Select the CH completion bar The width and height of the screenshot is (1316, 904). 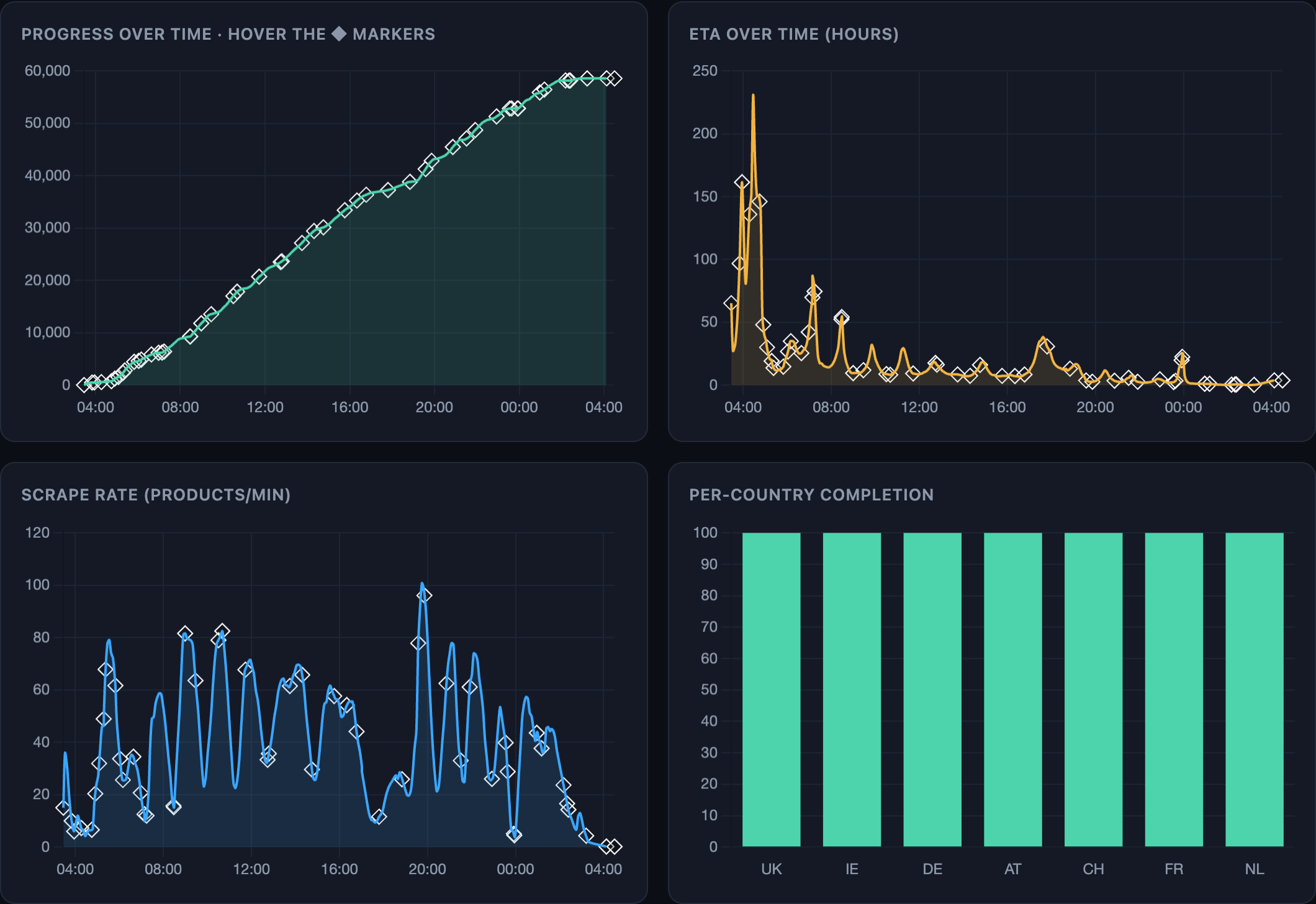coord(1093,689)
